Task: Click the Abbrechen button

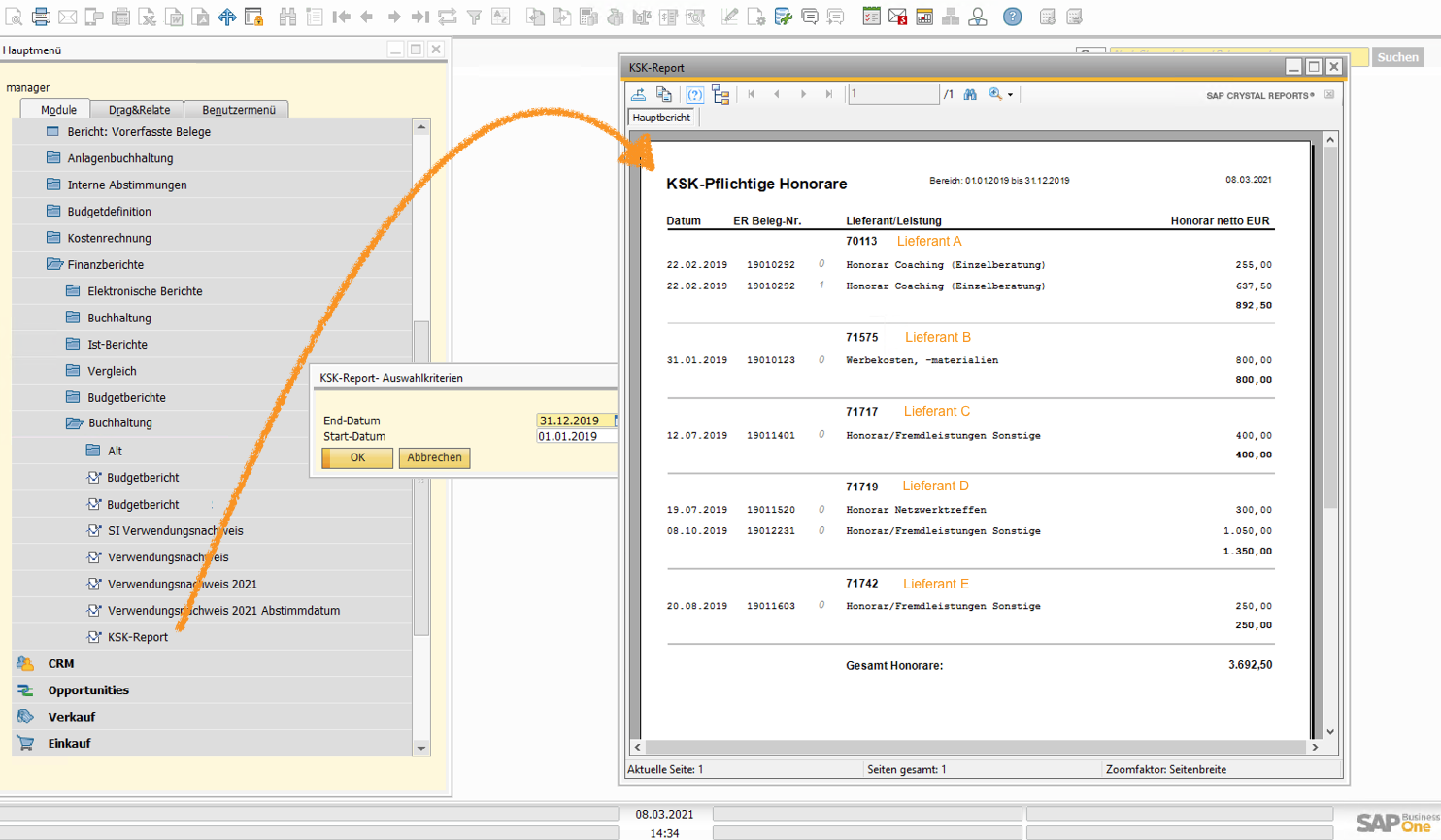Action: pos(434,457)
